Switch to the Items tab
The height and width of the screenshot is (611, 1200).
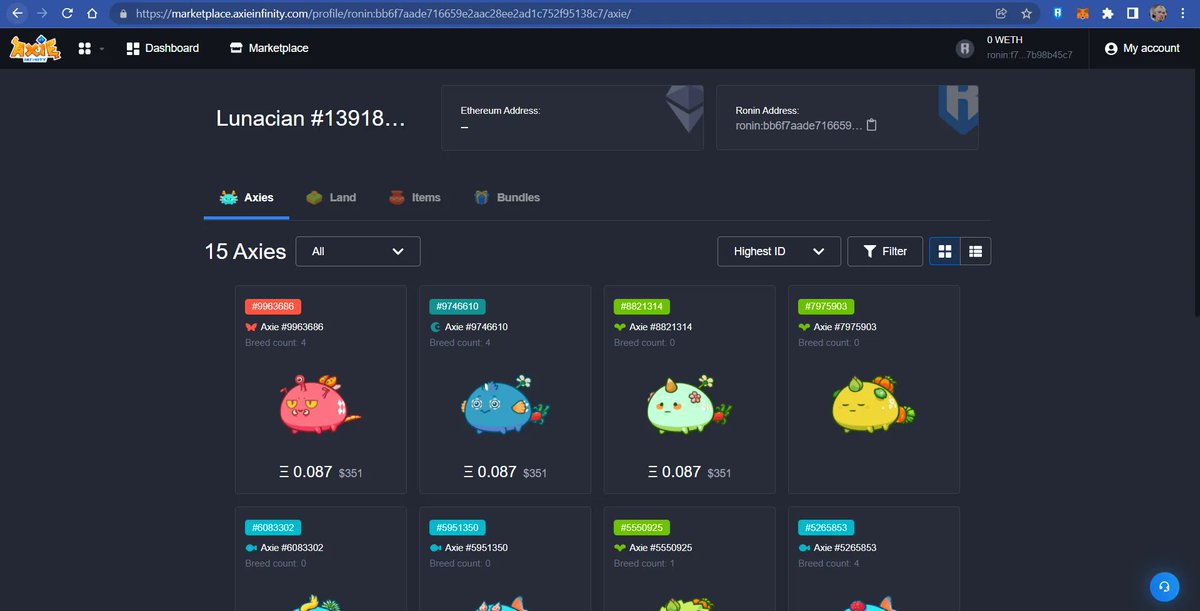pos(414,197)
